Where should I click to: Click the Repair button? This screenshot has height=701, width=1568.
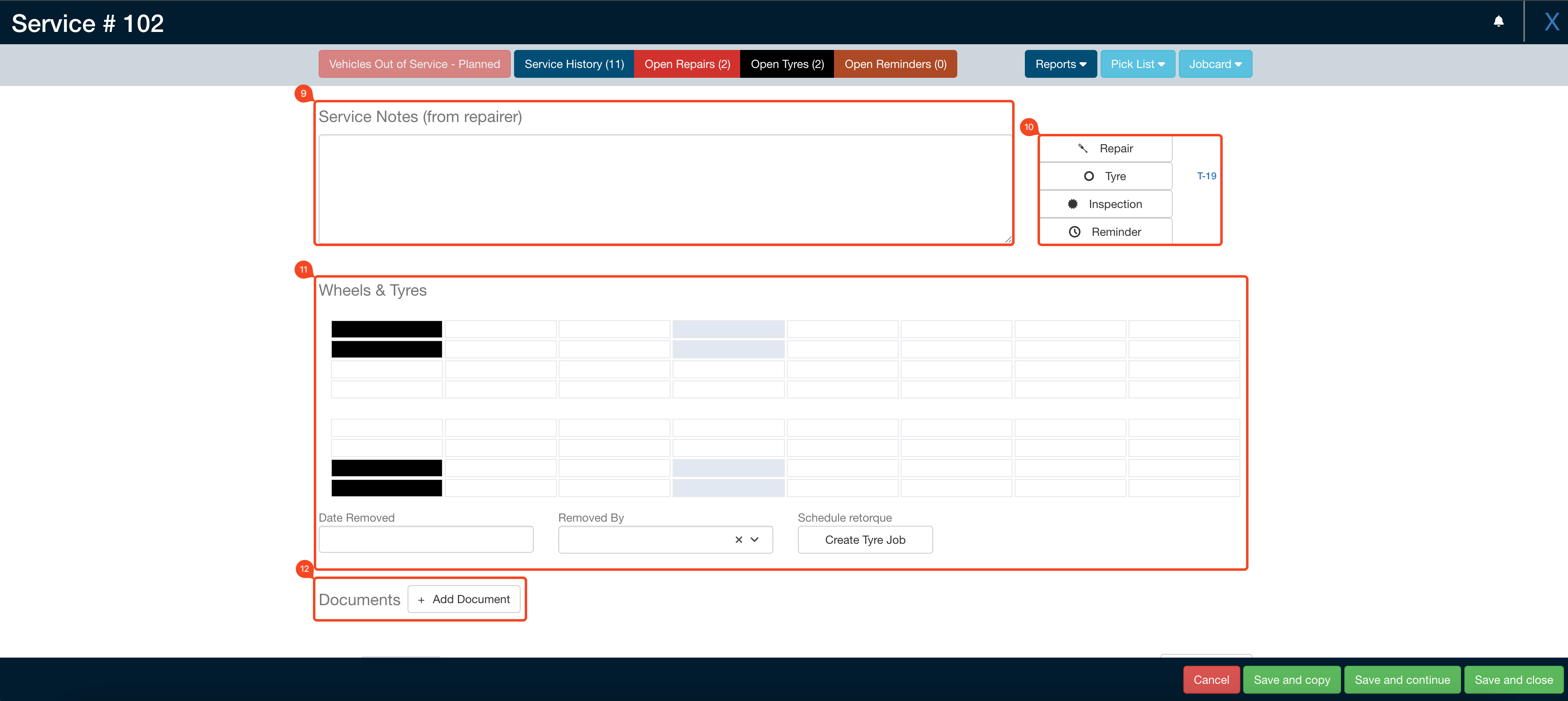click(x=1106, y=149)
